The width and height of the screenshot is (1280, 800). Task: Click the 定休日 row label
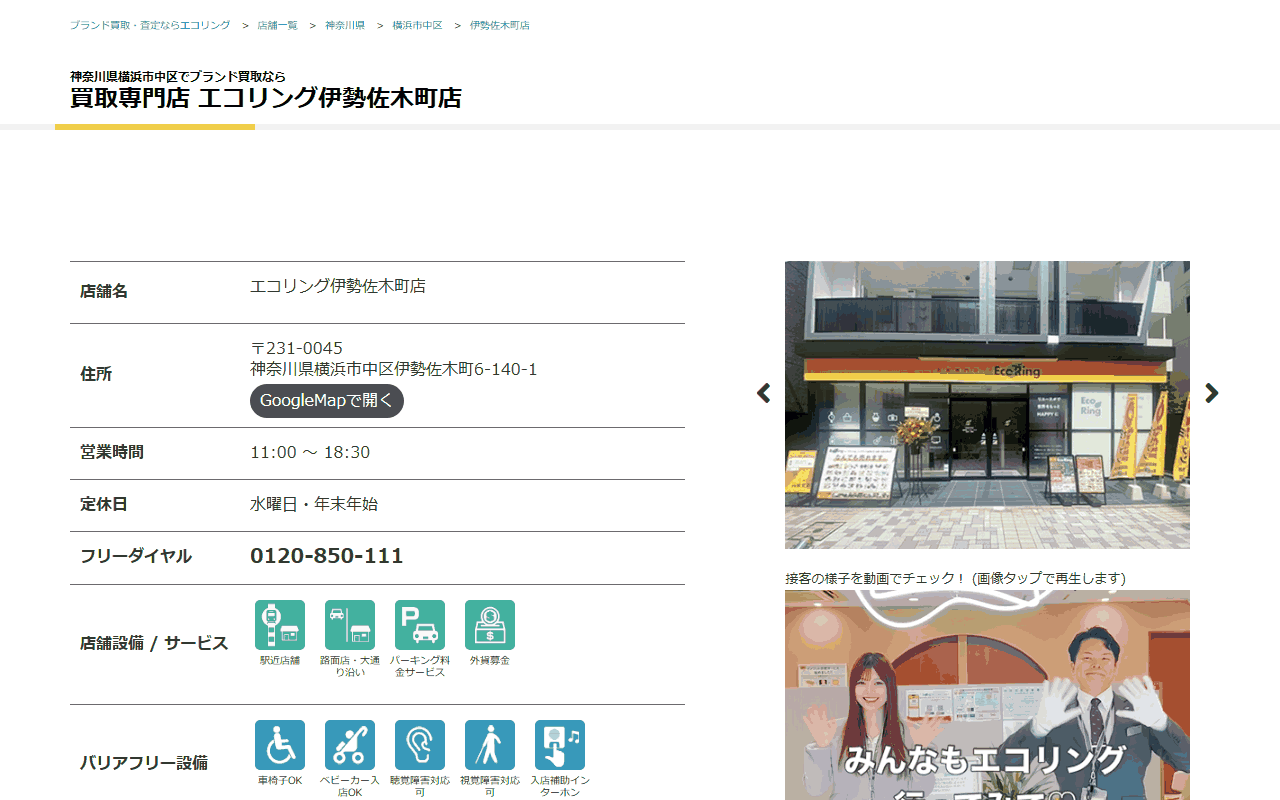point(104,504)
